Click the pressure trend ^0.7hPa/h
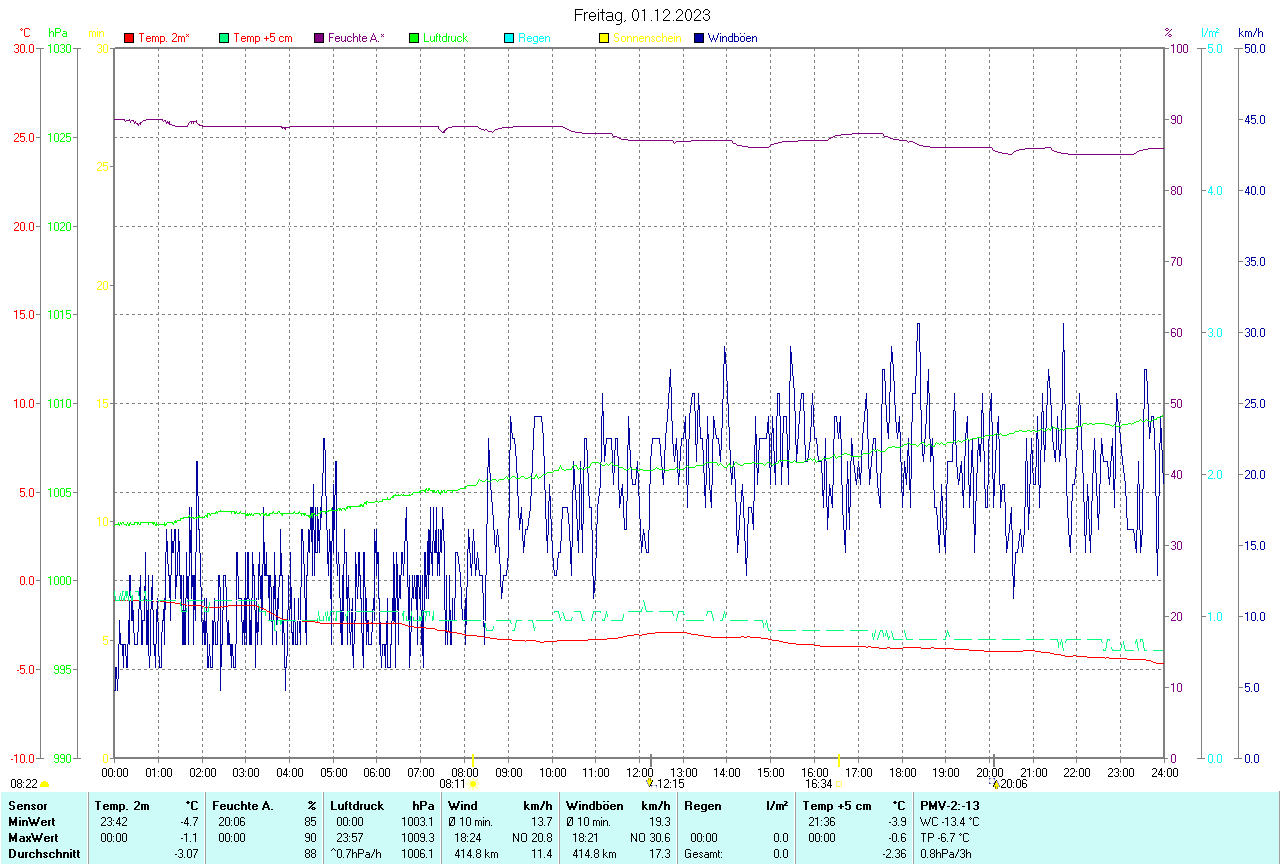Screen dimensions: 1280x864 coord(357,854)
